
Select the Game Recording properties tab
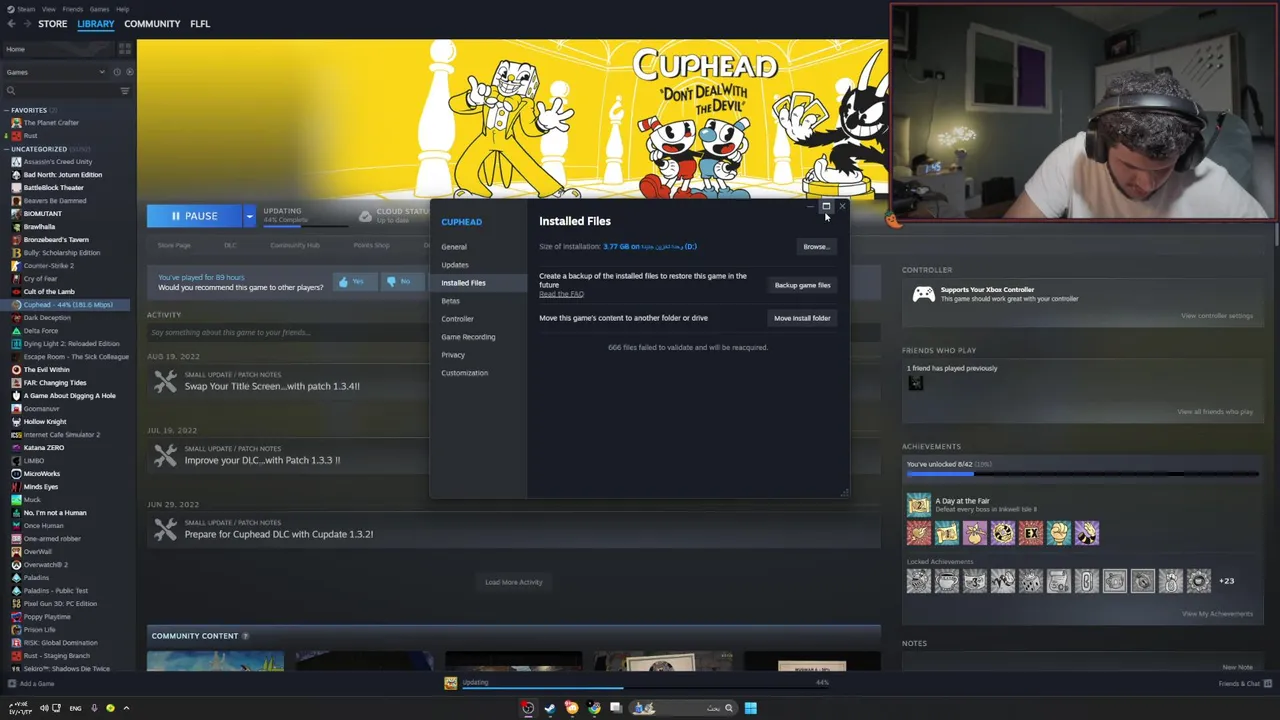478,337
